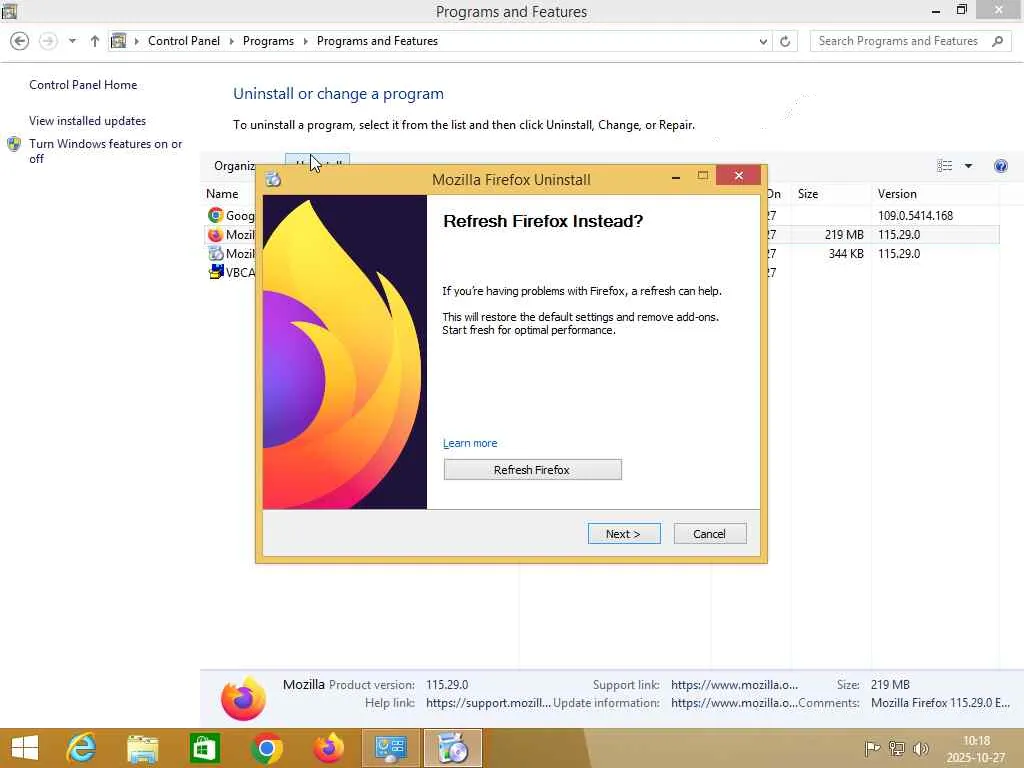
Task: Open recent locations dropdown arrow
Action: click(72, 41)
